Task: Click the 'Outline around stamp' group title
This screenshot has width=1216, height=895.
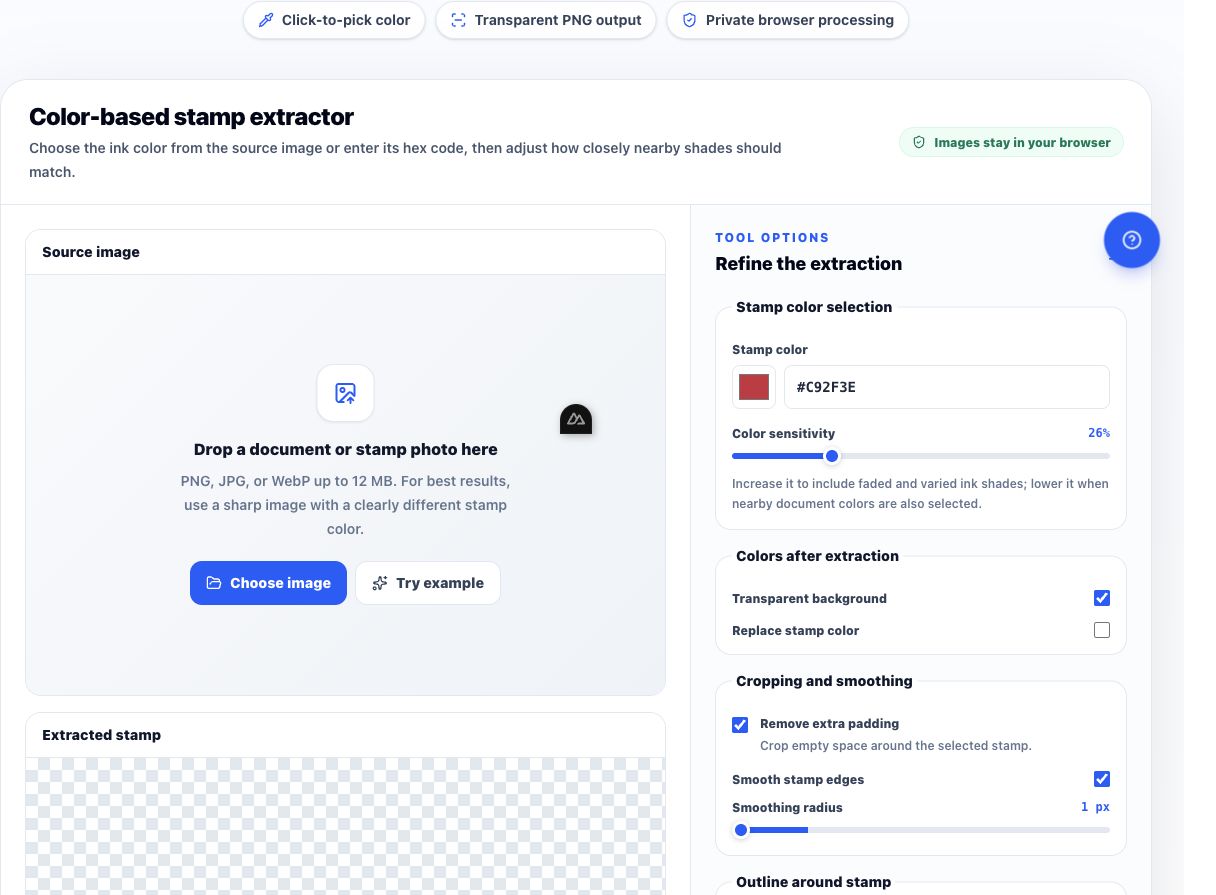Action: click(813, 882)
